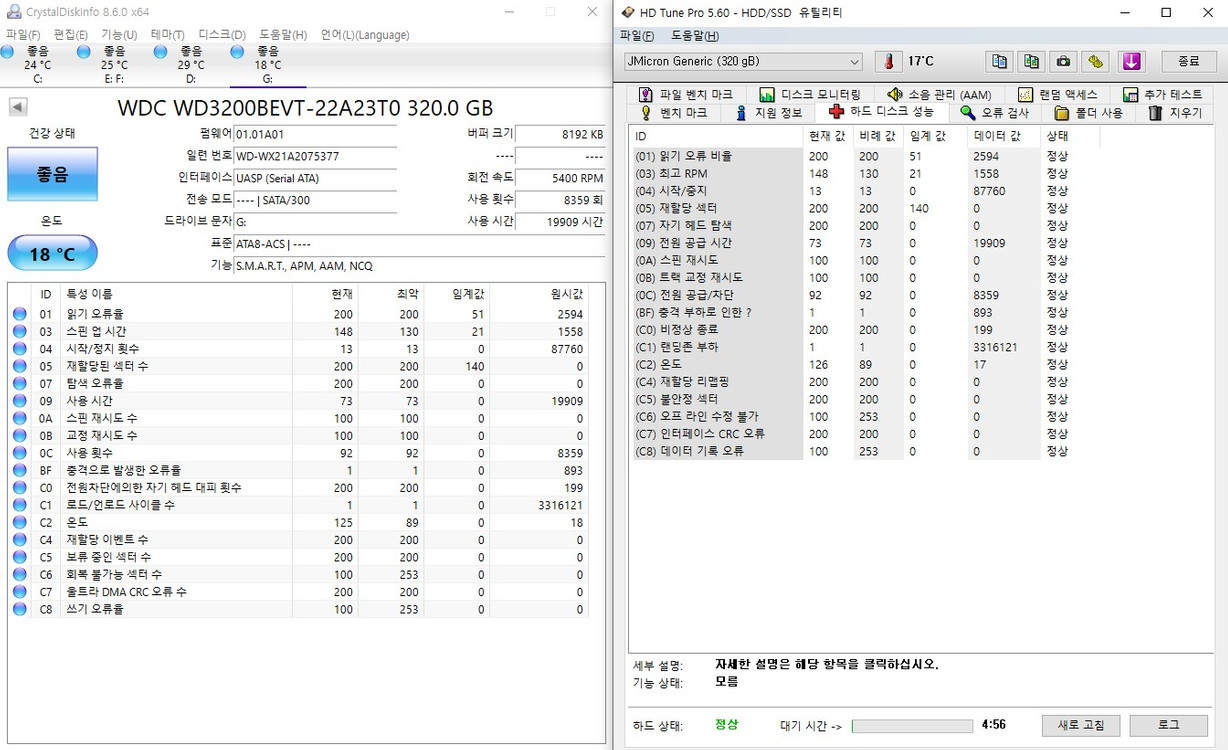The width and height of the screenshot is (1228, 750).
Task: Capture a screenshot using the camera icon
Action: pyautogui.click(x=1063, y=61)
